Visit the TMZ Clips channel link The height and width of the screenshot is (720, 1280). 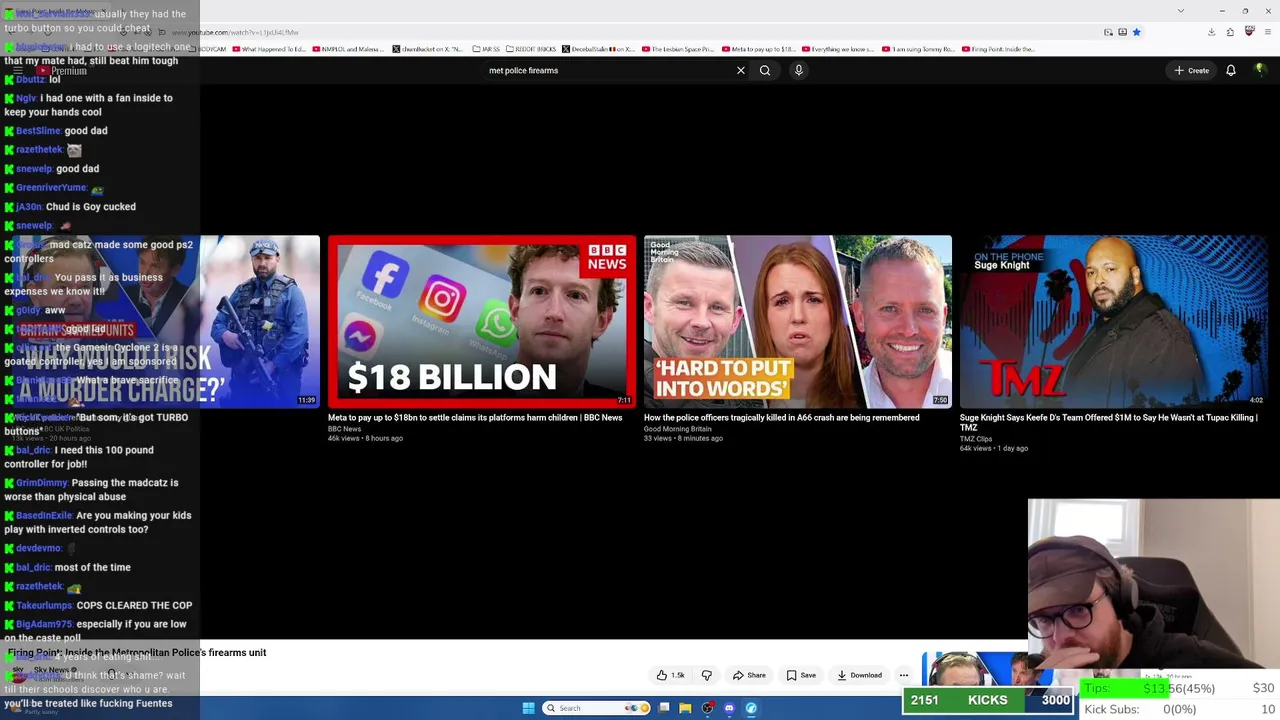(x=976, y=439)
